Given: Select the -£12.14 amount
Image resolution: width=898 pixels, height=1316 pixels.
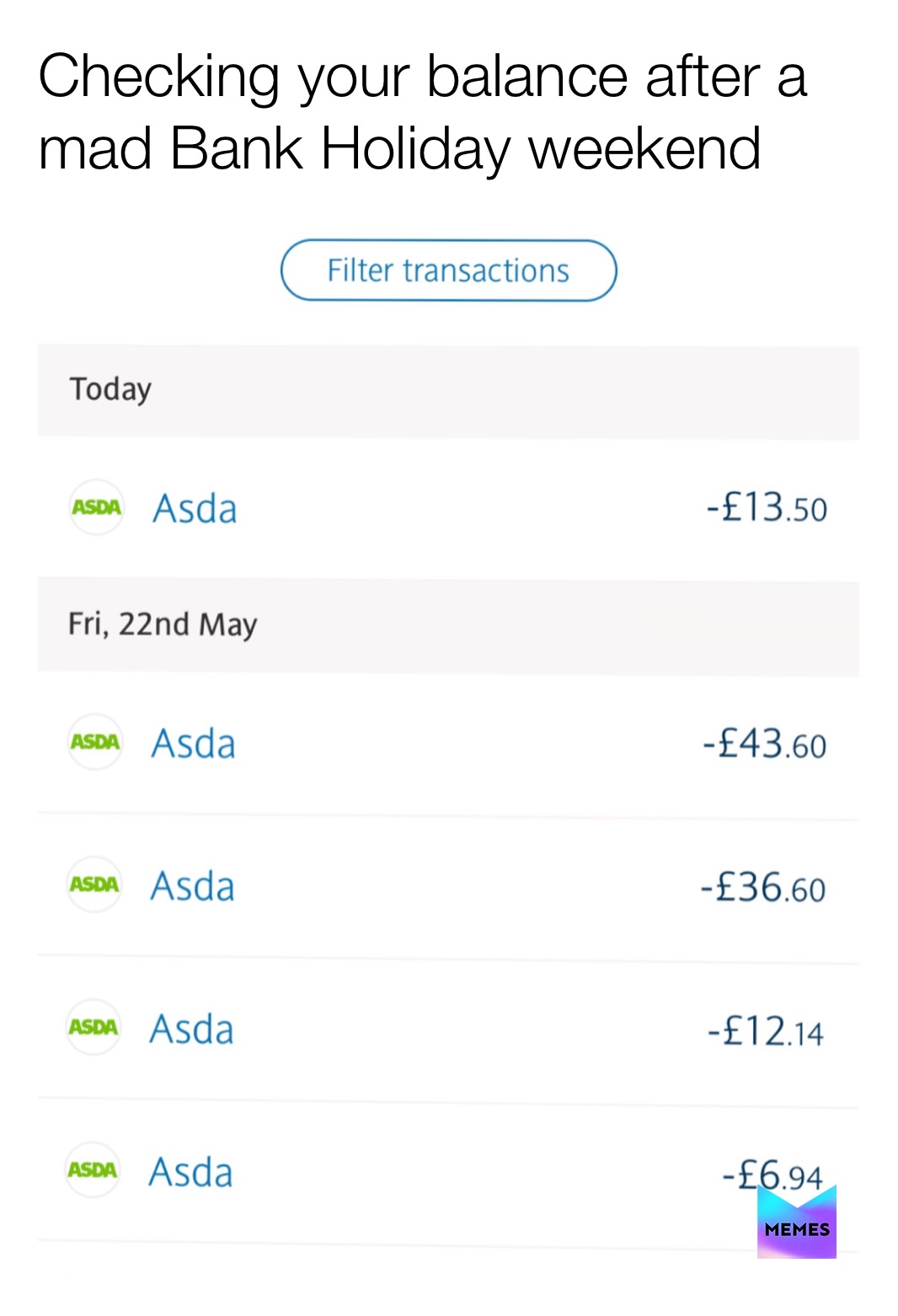Looking at the screenshot, I should [765, 1030].
